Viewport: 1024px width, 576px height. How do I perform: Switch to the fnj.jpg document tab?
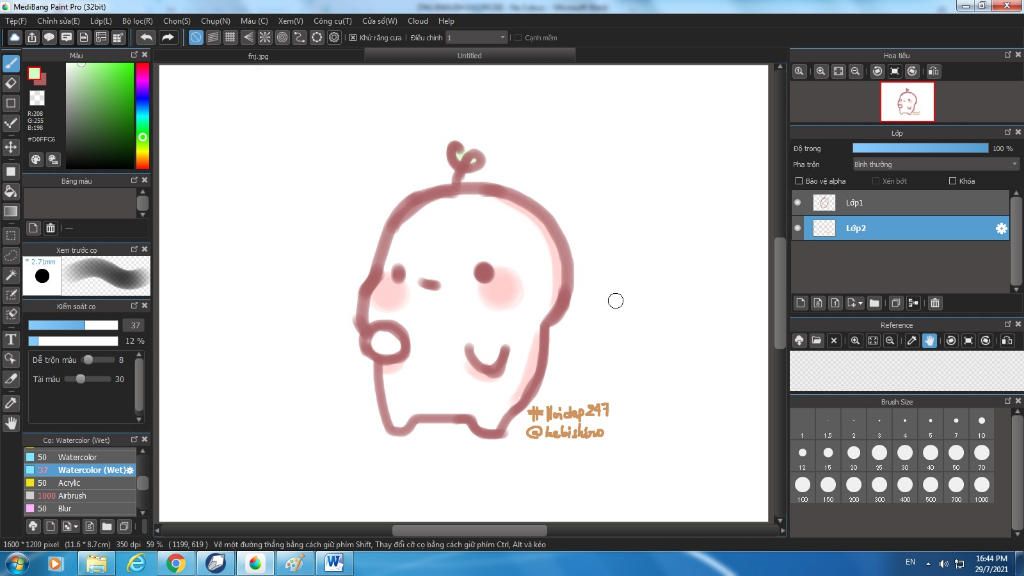coord(258,56)
